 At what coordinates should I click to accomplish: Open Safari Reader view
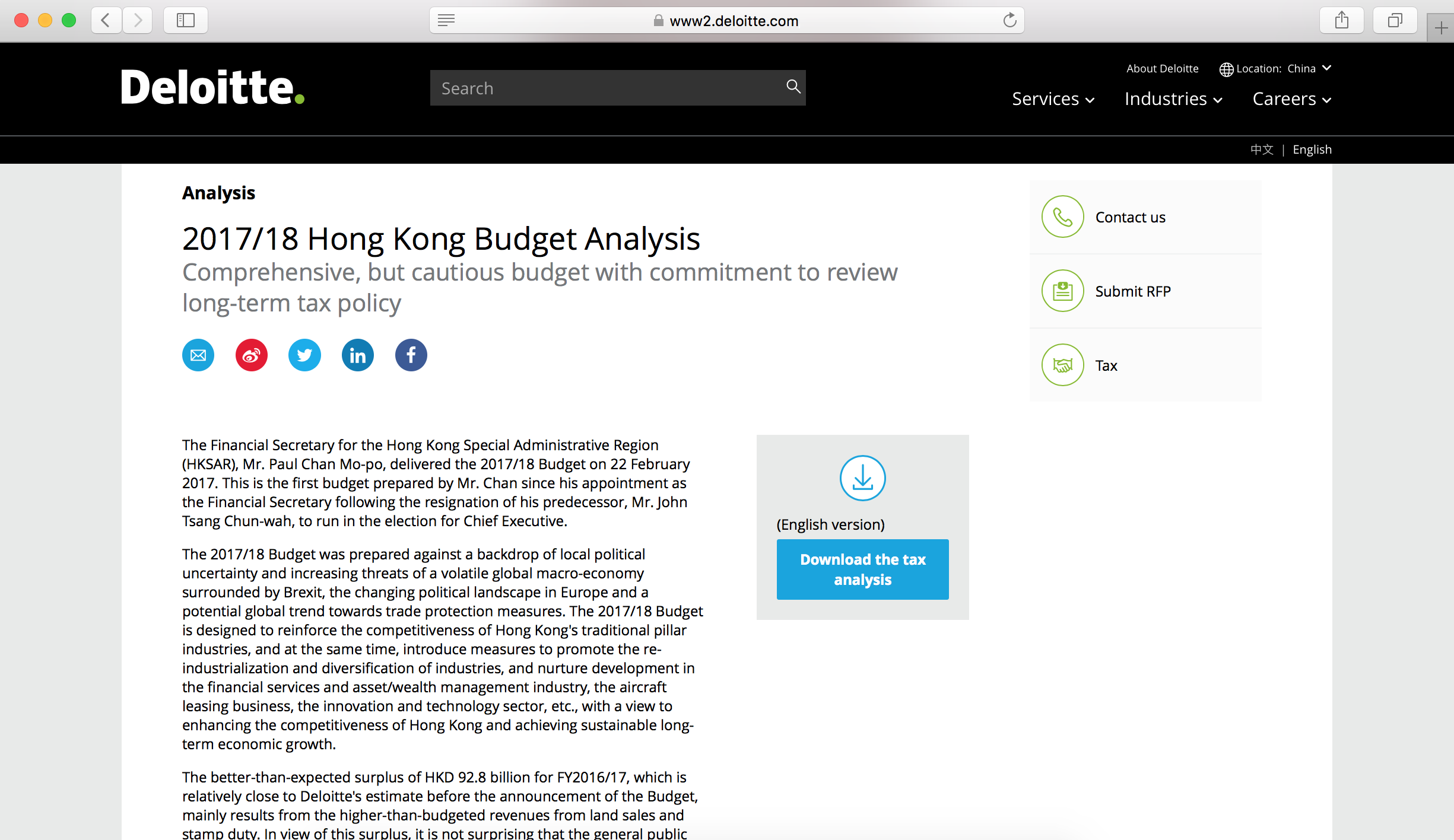[x=446, y=20]
